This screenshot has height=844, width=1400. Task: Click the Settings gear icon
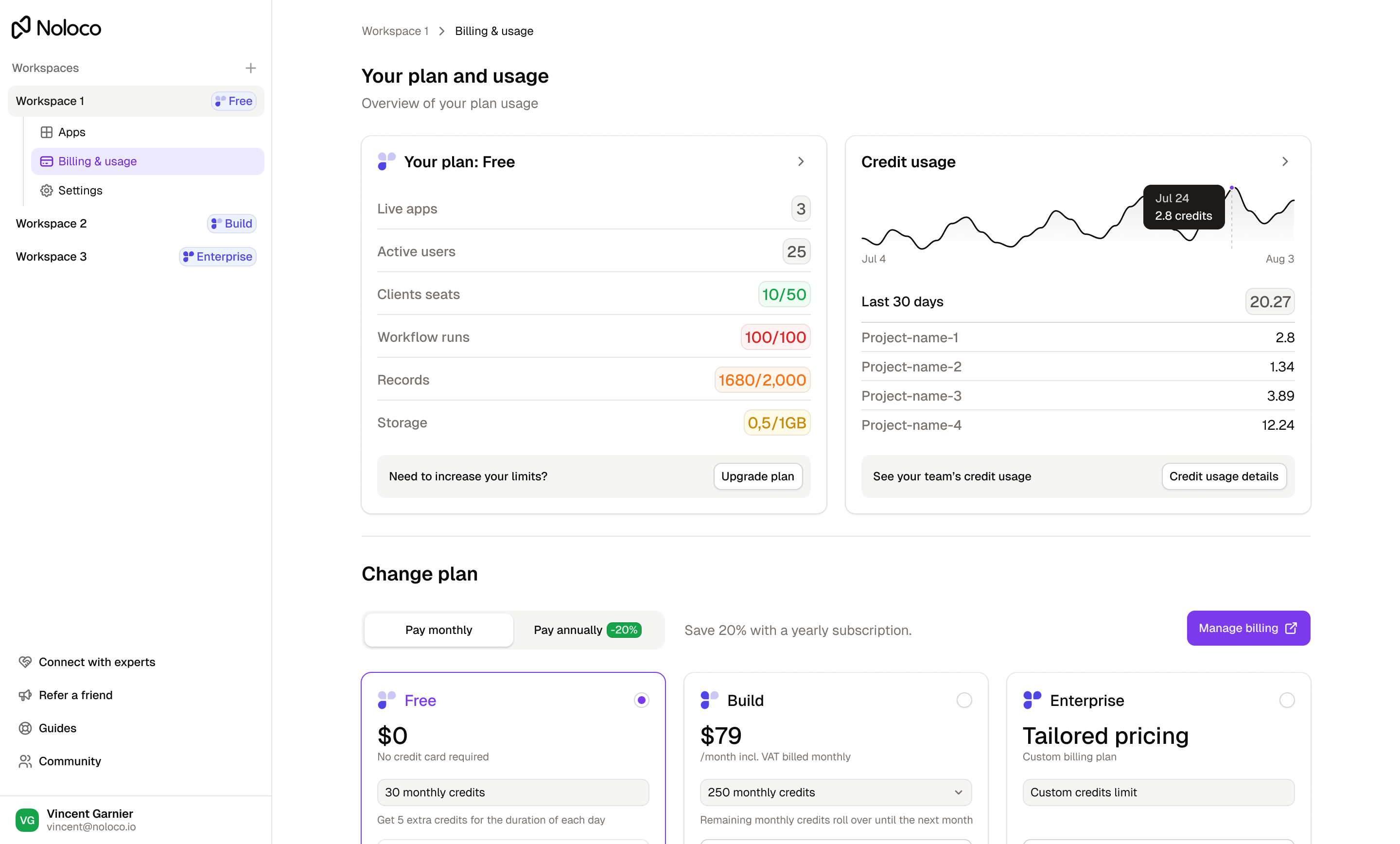pyautogui.click(x=47, y=191)
